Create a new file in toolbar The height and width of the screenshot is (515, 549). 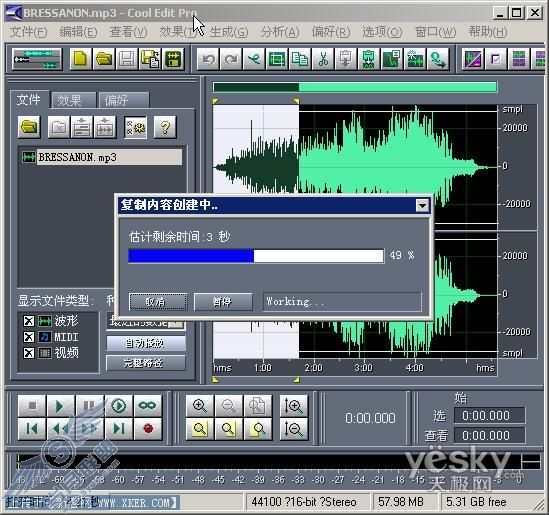[80, 59]
